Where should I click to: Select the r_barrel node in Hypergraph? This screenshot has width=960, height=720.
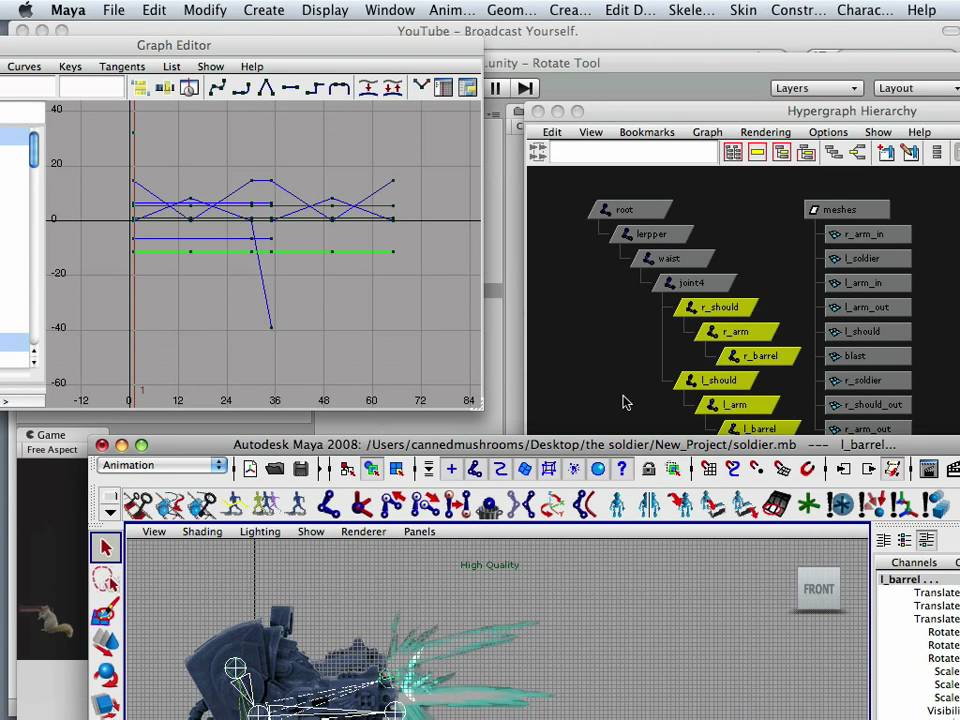[759, 356]
